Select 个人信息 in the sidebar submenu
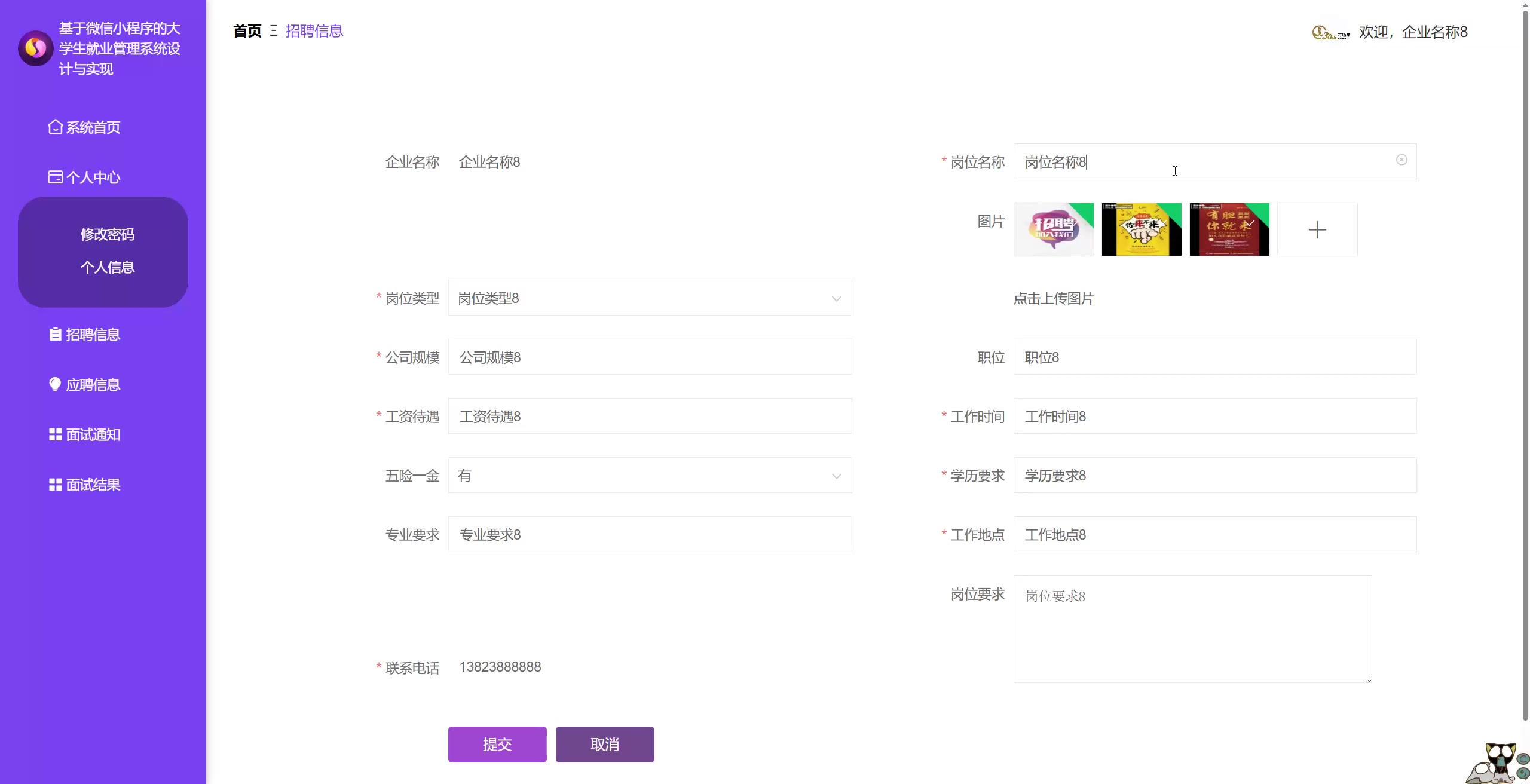Image resolution: width=1530 pixels, height=784 pixels. click(x=108, y=267)
